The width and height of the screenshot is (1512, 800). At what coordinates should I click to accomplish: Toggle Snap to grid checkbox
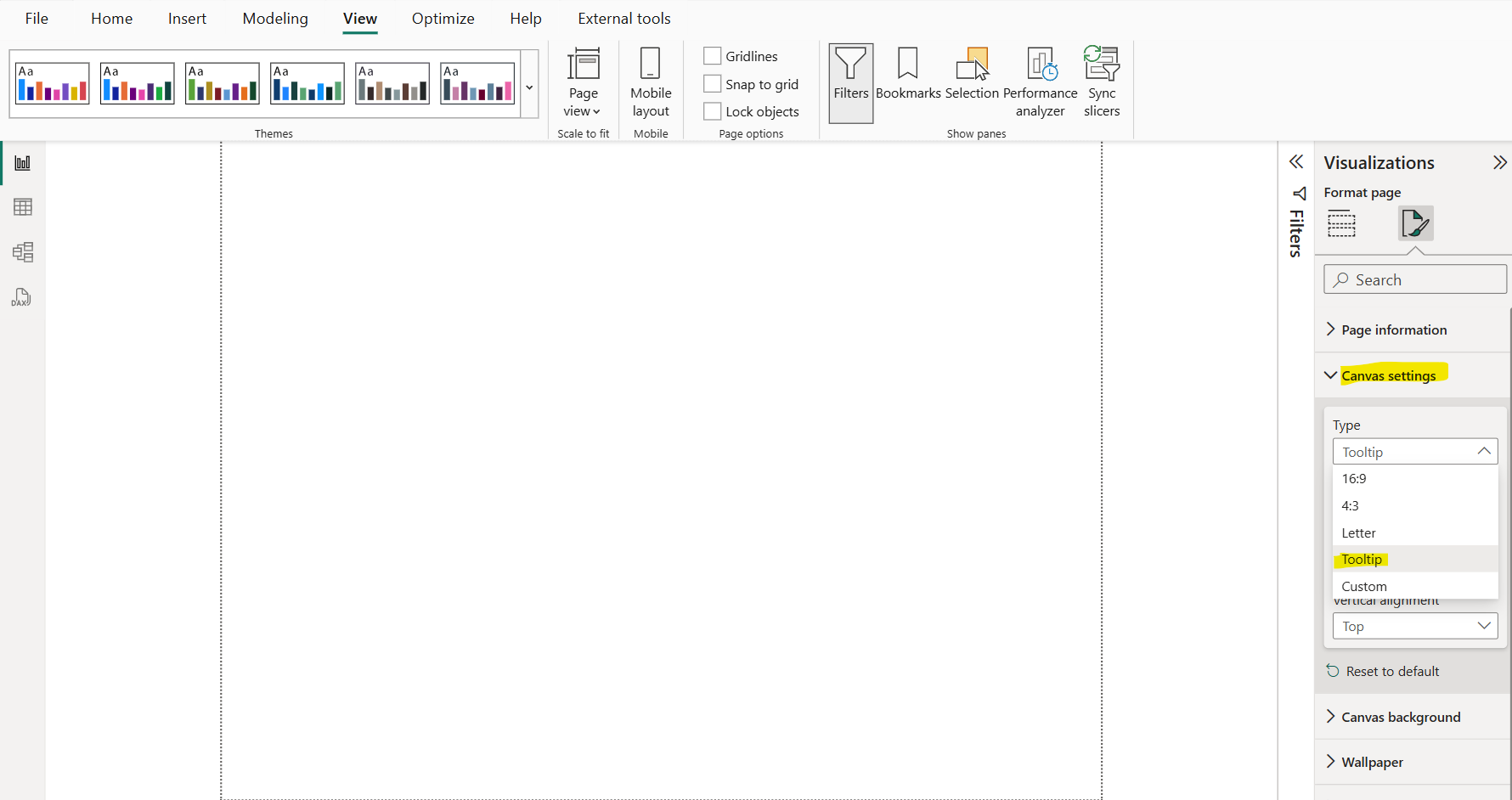click(713, 84)
